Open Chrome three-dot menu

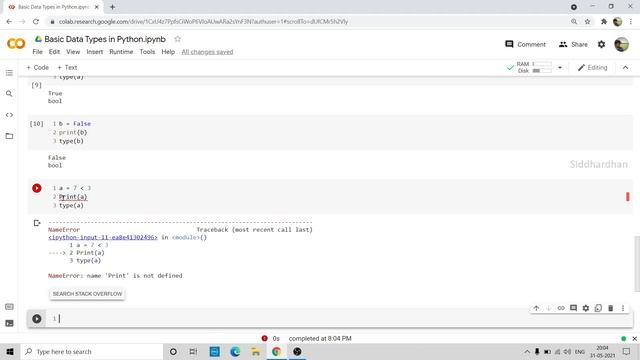631,22
